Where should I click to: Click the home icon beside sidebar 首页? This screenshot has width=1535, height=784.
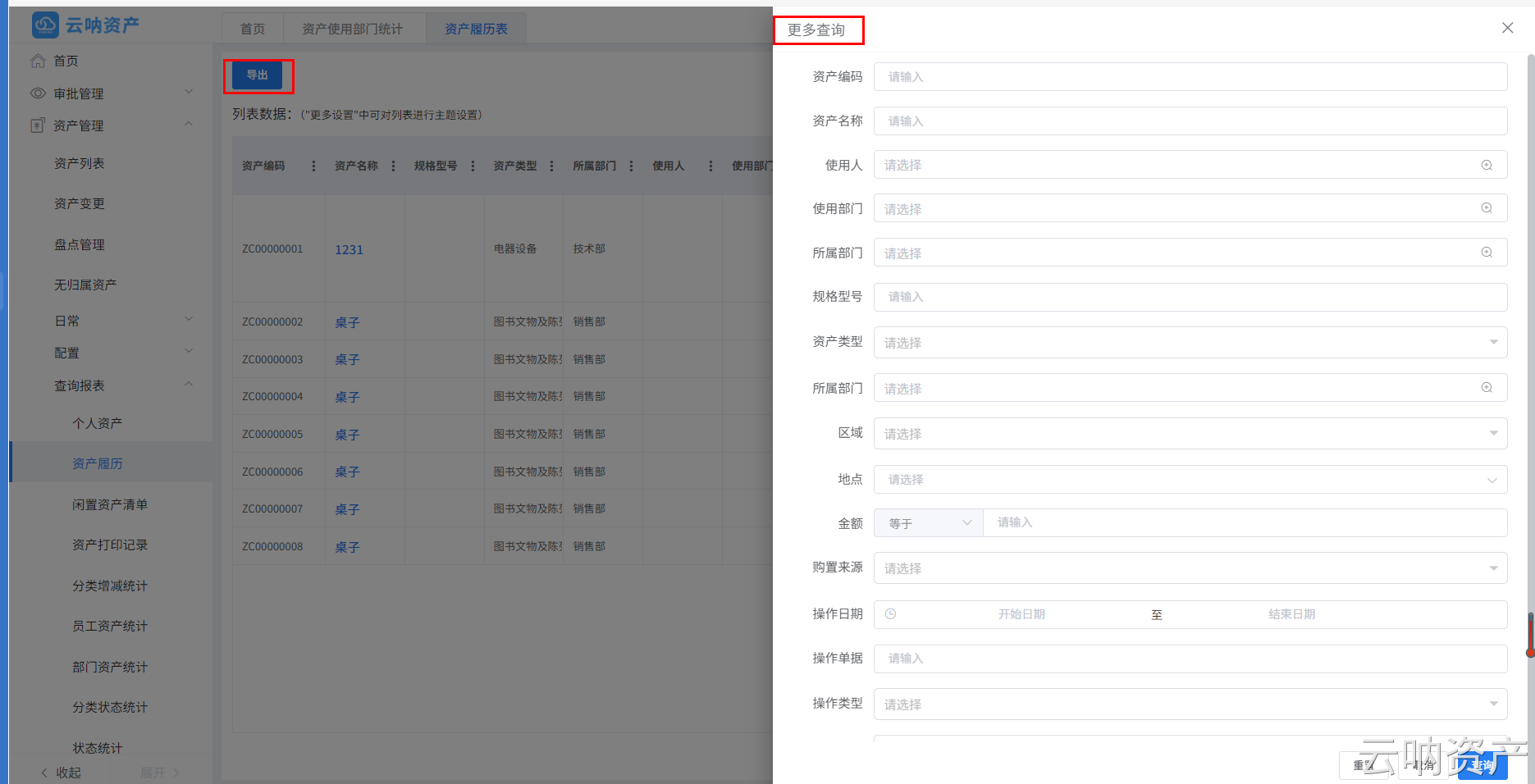[x=38, y=61]
